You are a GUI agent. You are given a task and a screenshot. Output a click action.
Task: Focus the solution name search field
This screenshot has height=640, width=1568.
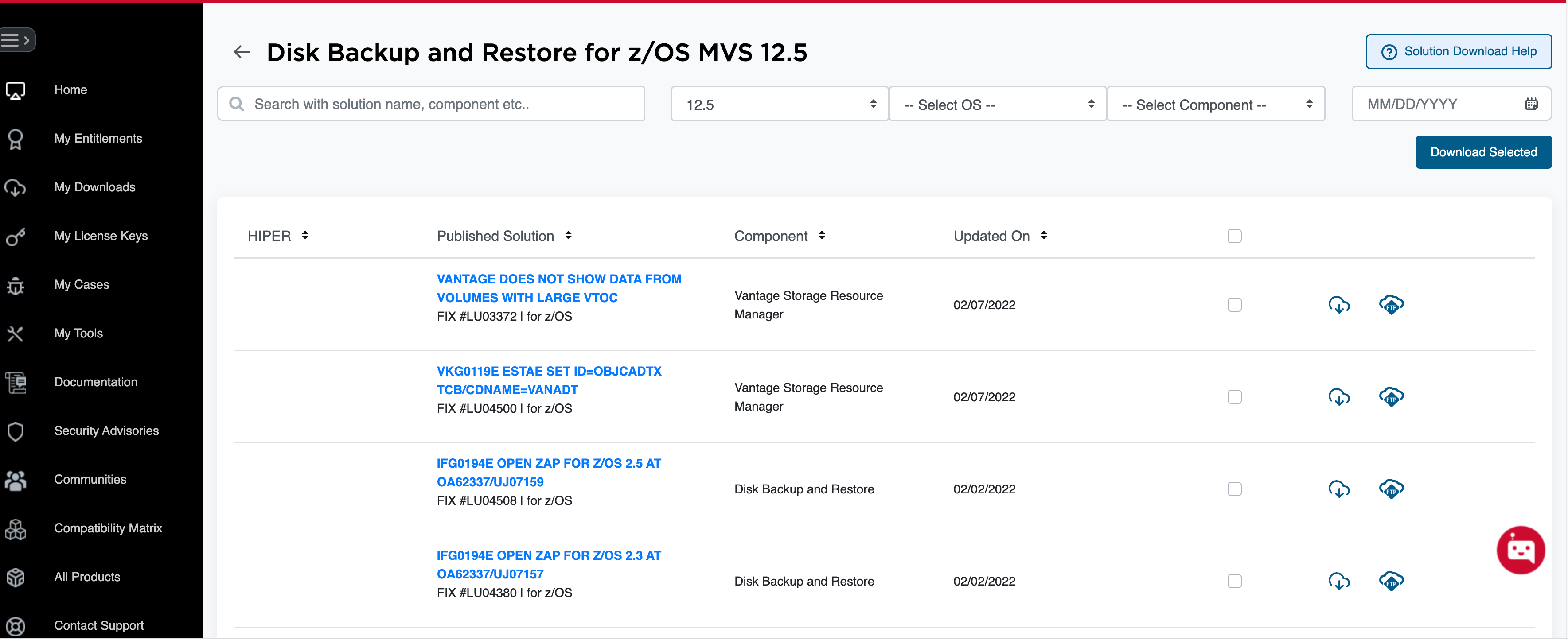(x=431, y=104)
